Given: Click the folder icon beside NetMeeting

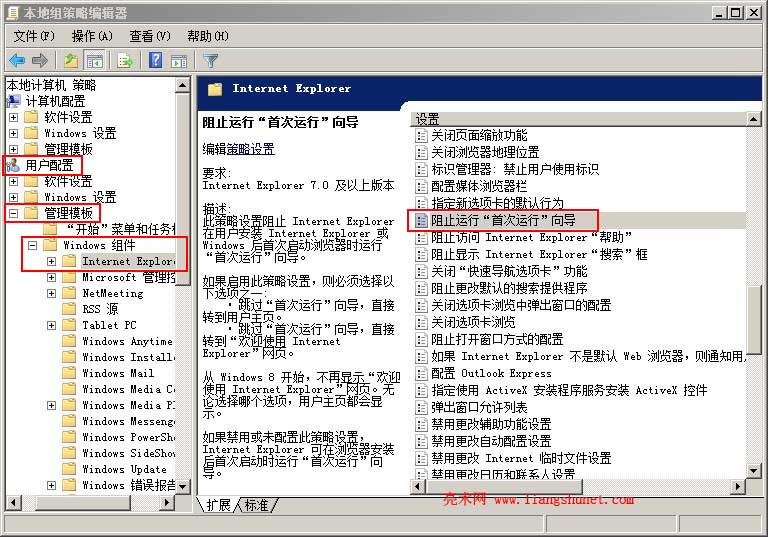Looking at the screenshot, I should pyautogui.click(x=69, y=293).
